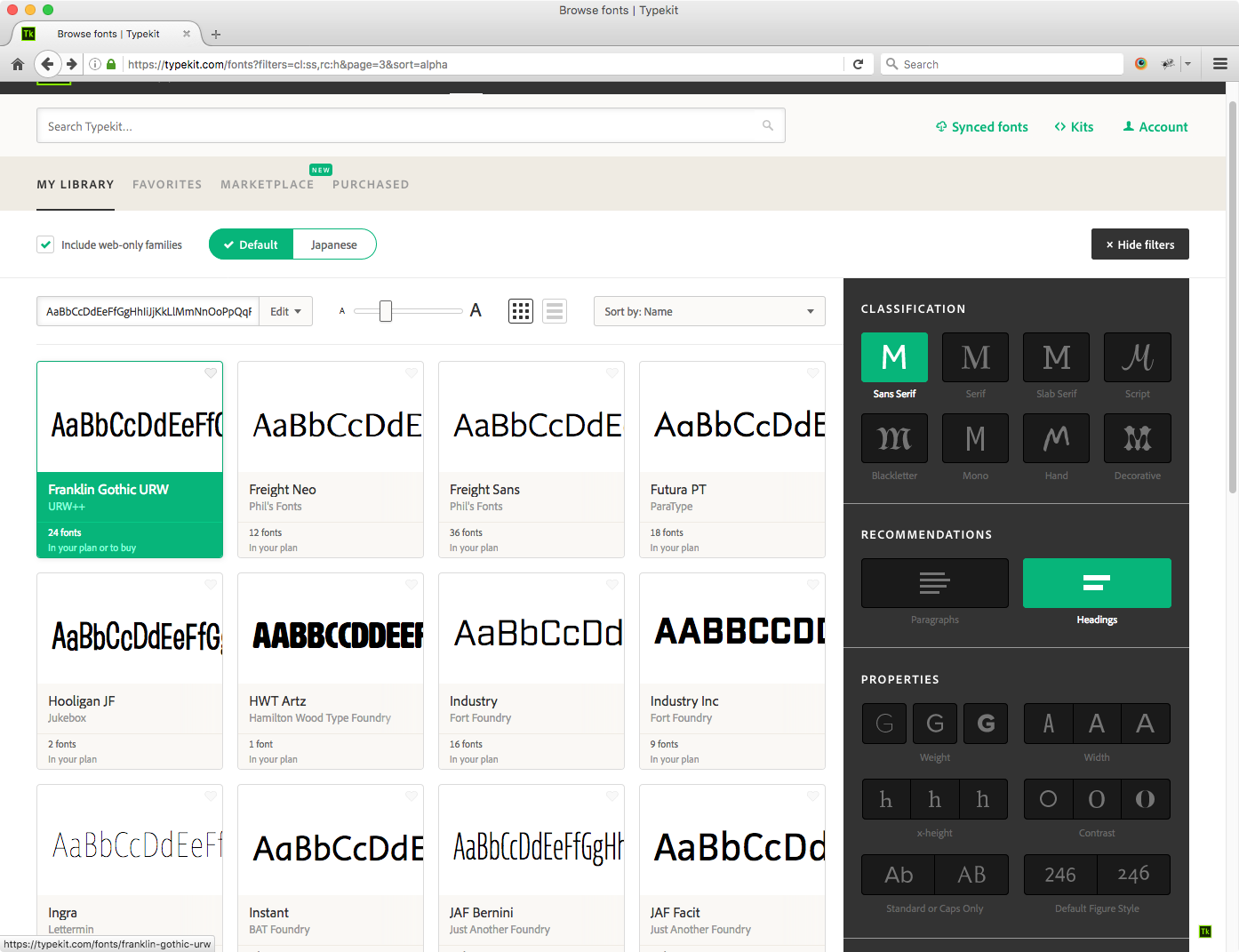The image size is (1239, 952).
Task: Select the extended width A property
Action: [1146, 724]
